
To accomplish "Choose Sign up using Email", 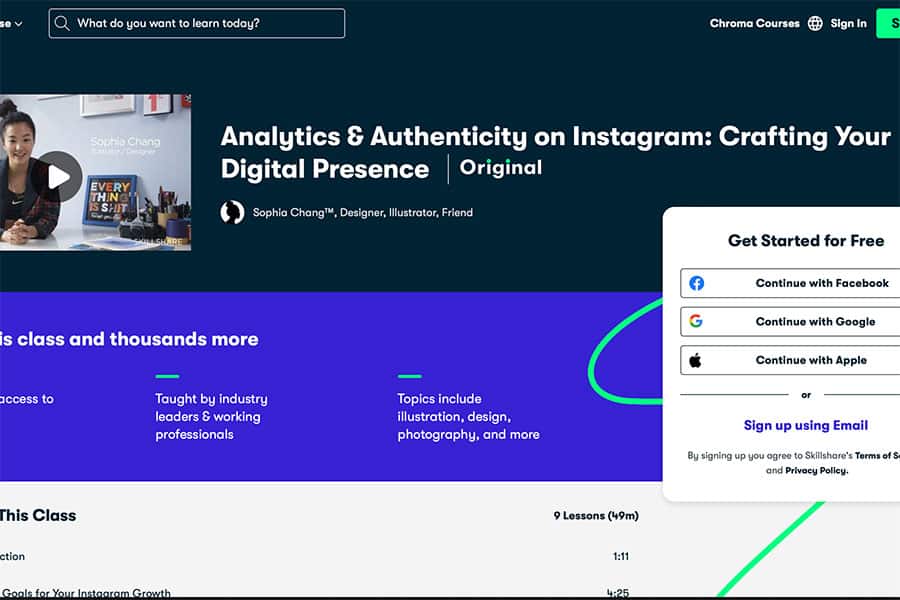I will click(x=806, y=425).
